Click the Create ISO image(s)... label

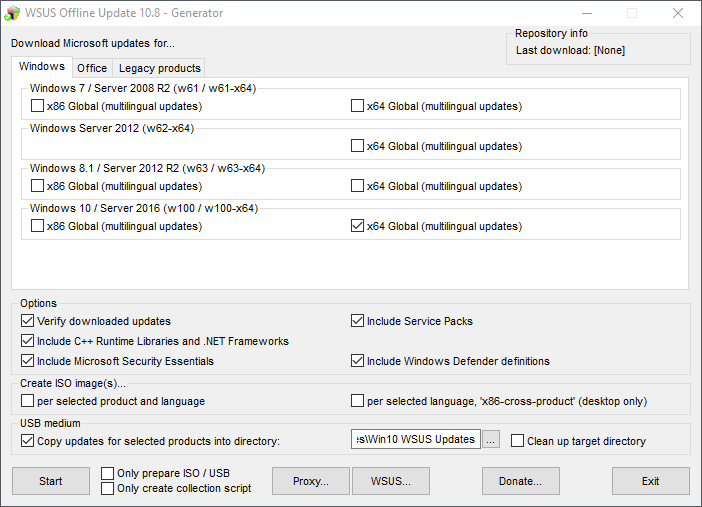point(73,383)
